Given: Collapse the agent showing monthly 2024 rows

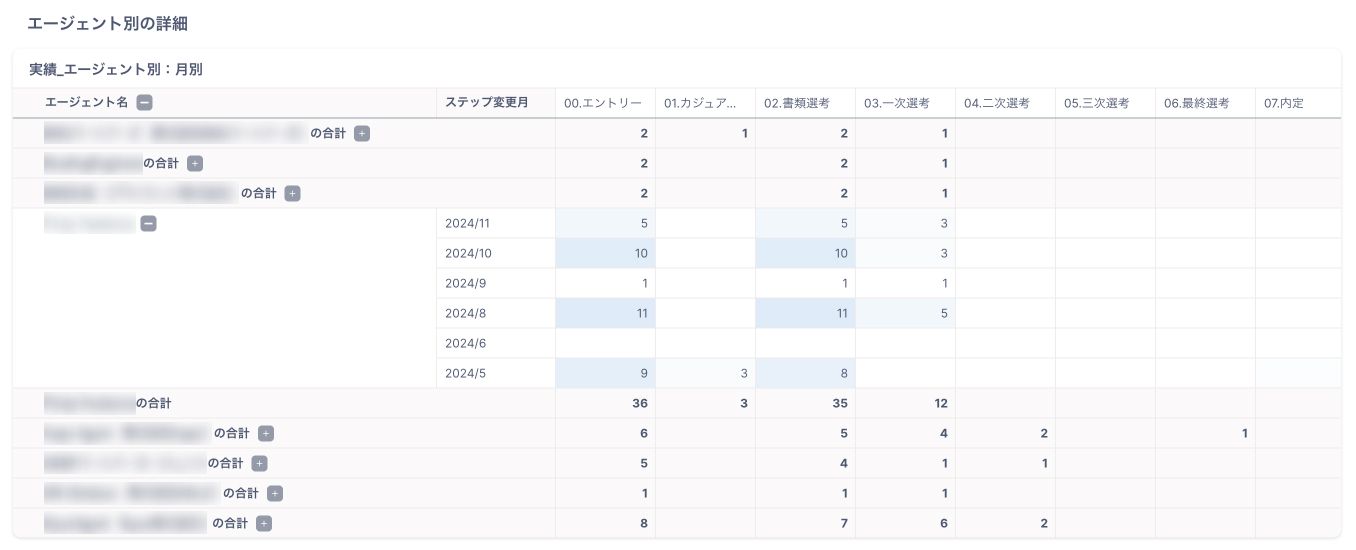Looking at the screenshot, I should tap(148, 224).
